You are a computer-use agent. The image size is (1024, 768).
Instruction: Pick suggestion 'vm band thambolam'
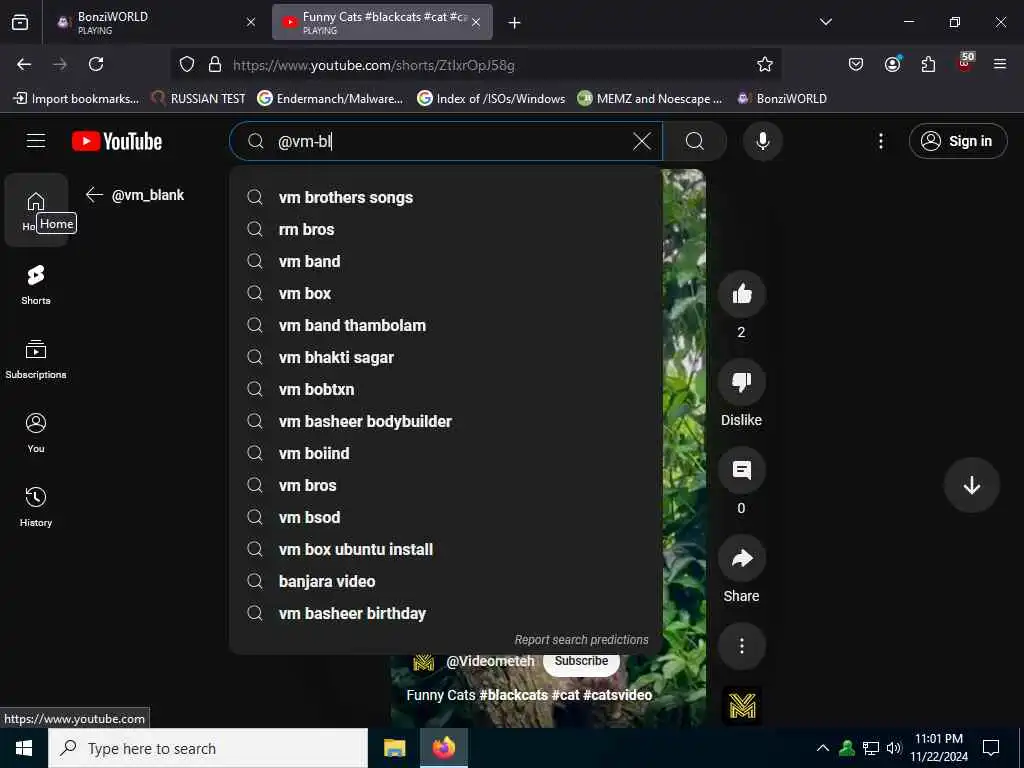445,325
